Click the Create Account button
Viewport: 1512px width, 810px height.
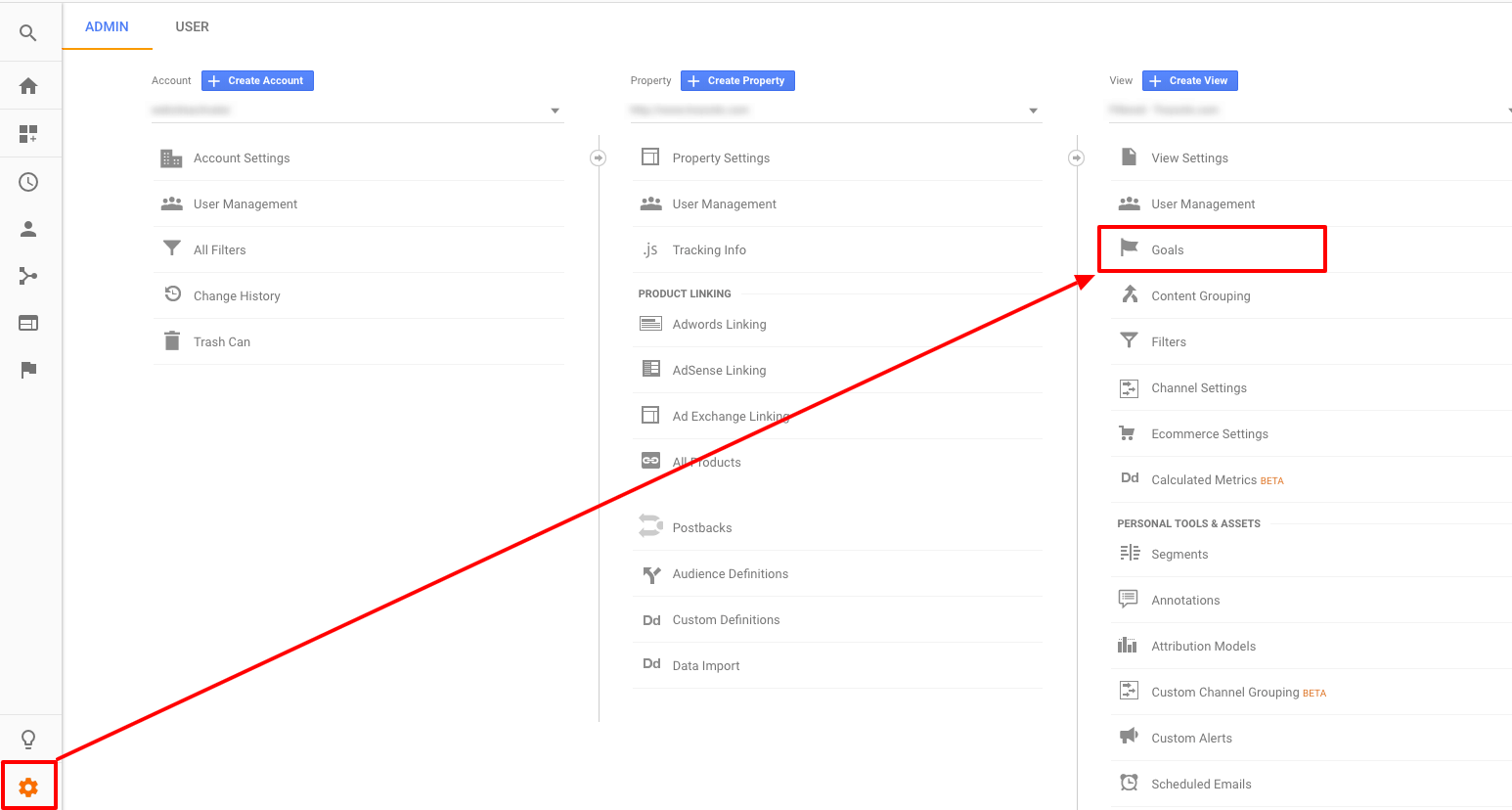[256, 80]
